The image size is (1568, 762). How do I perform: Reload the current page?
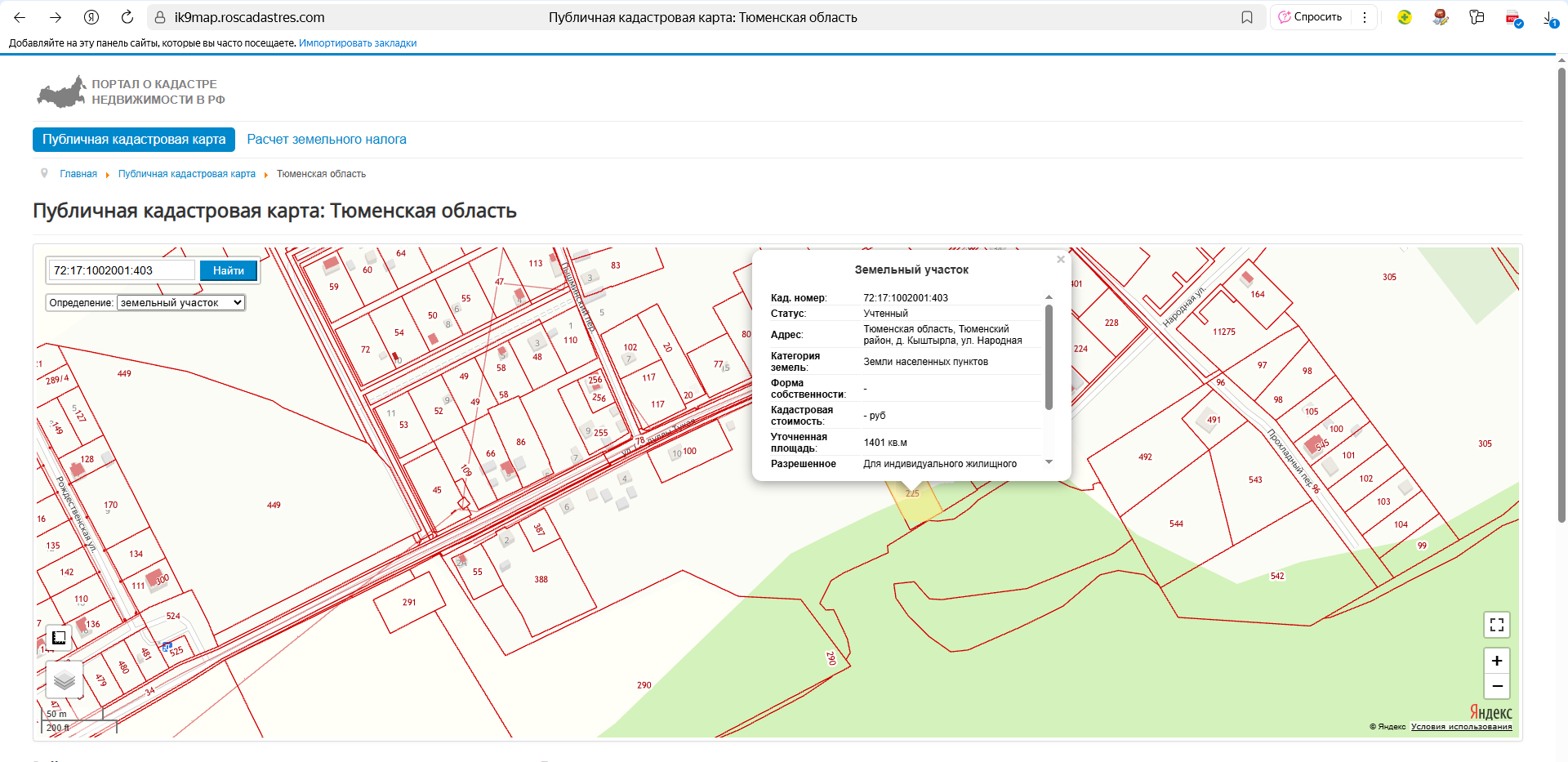tap(127, 17)
